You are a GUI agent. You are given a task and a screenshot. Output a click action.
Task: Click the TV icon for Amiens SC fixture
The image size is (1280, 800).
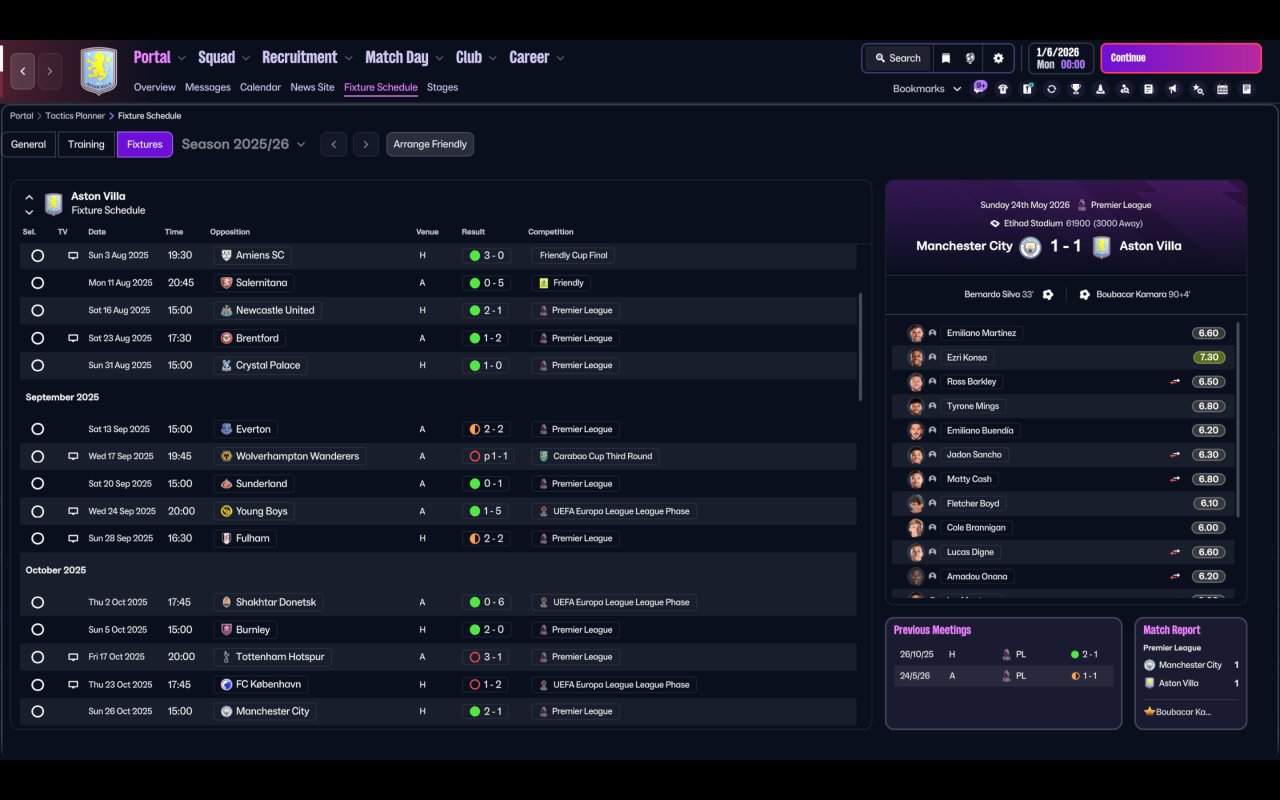click(x=73, y=256)
